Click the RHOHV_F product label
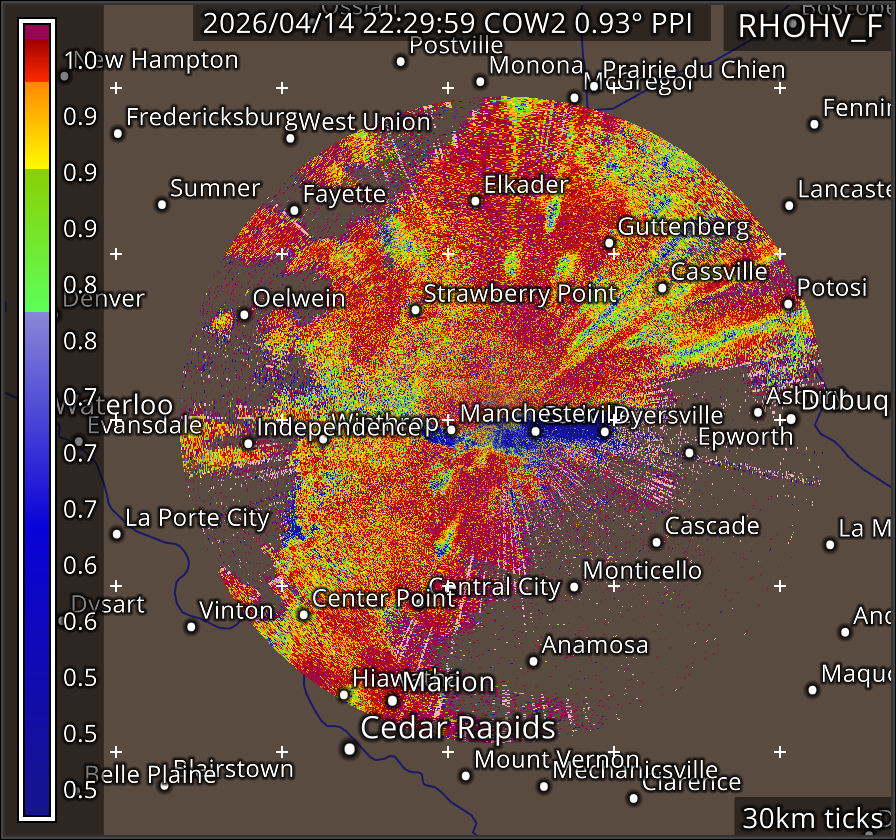896x840 pixels. (810, 27)
